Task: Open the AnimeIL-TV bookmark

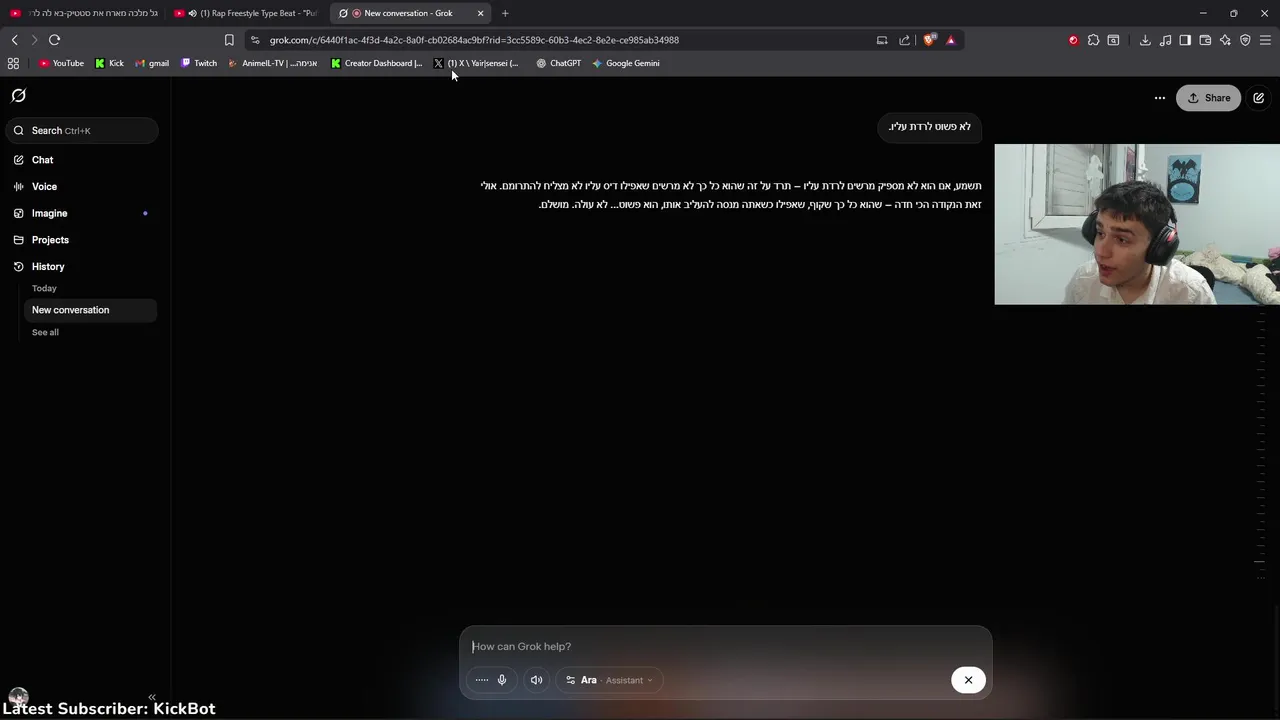Action: pos(272,63)
